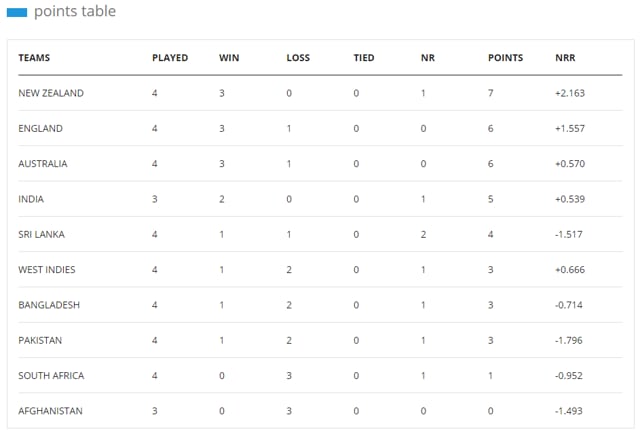The width and height of the screenshot is (640, 434).
Task: Click the blue bar beside points table
Action: (x=17, y=13)
